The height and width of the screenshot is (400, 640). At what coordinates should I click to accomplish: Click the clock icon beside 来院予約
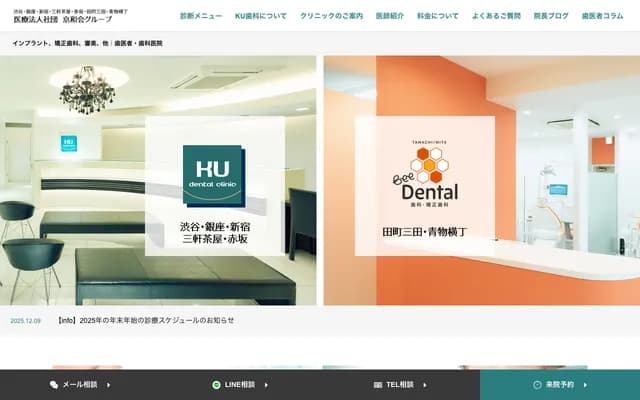(x=538, y=385)
